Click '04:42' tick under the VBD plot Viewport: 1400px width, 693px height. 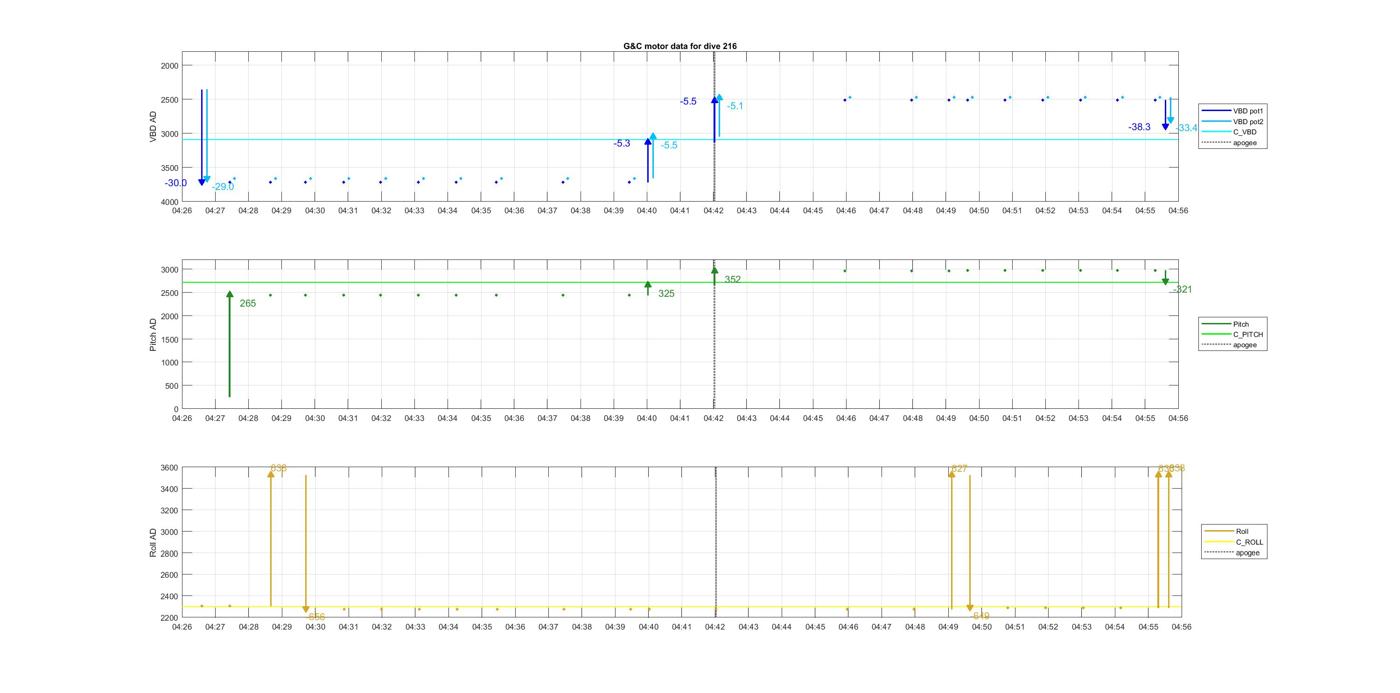coord(714,211)
